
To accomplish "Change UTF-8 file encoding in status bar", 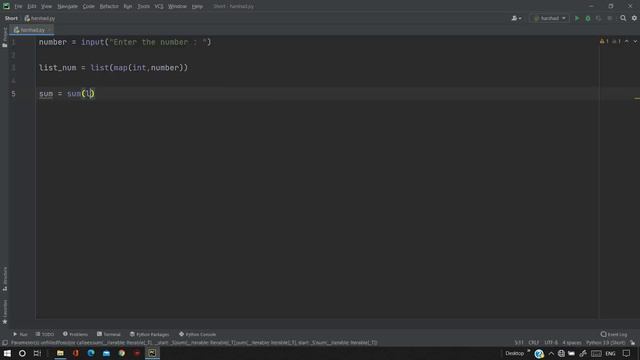I will coord(551,342).
